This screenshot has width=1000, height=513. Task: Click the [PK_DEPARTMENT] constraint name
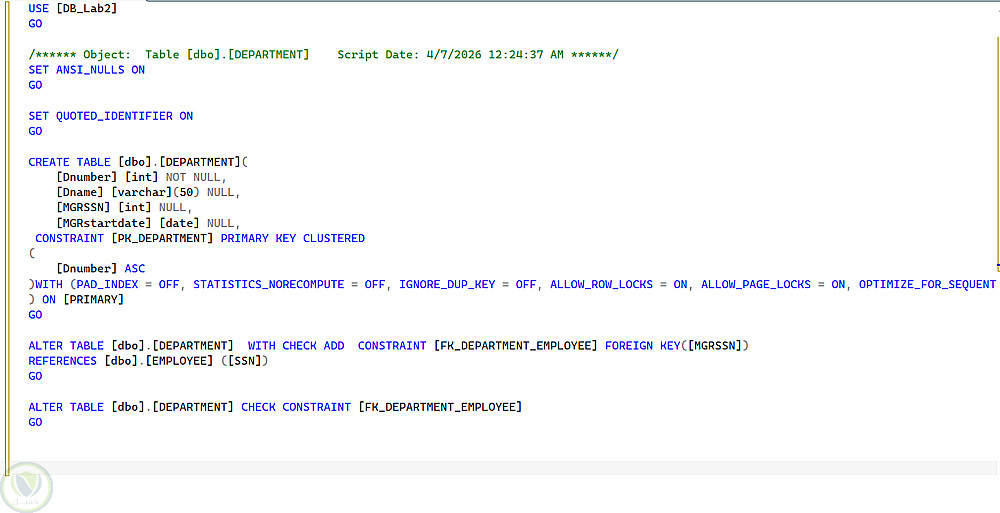click(x=162, y=238)
